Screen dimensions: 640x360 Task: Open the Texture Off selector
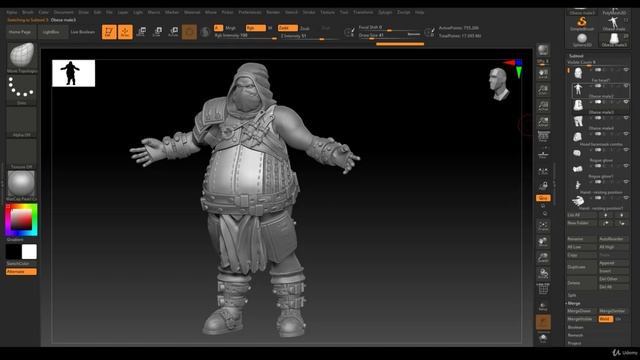click(x=22, y=154)
